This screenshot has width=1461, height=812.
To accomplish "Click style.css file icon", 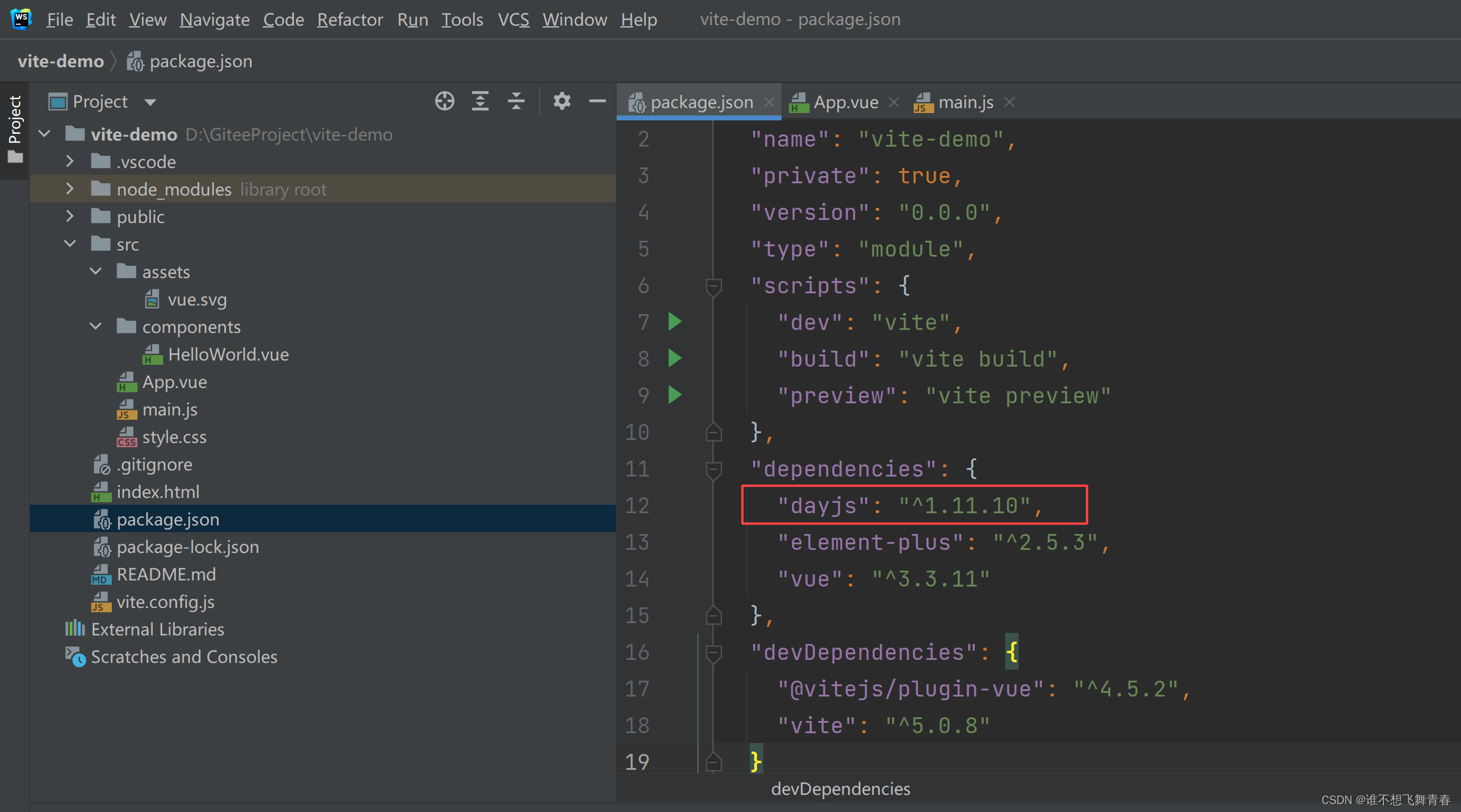I will point(126,437).
